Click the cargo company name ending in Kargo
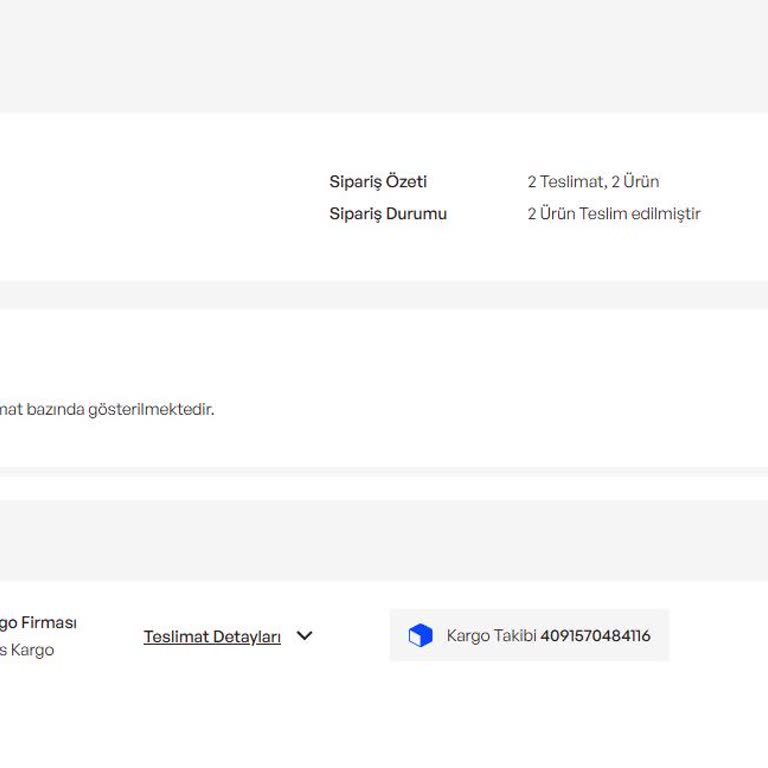 pos(27,650)
